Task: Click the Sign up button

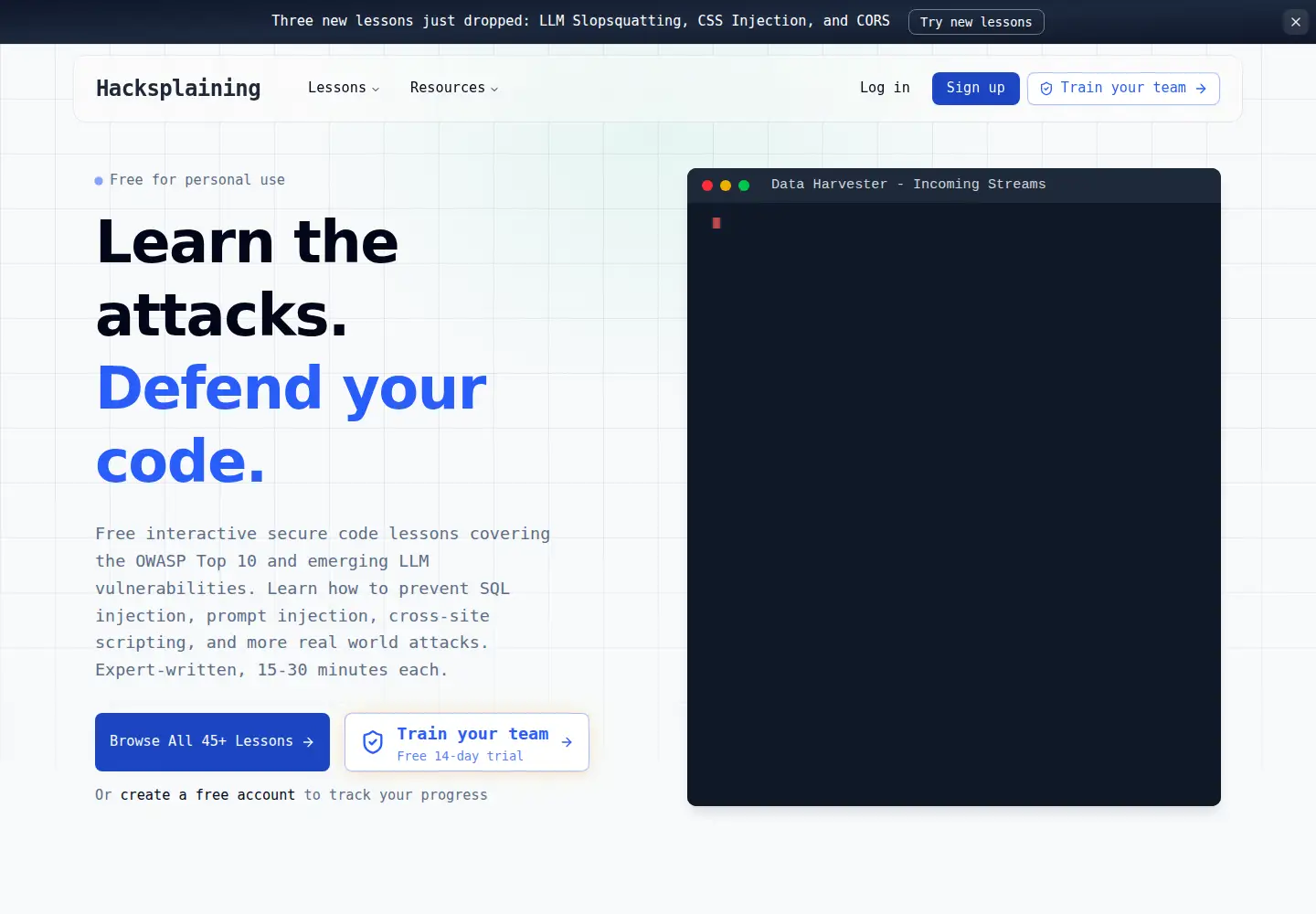Action: [x=975, y=89]
